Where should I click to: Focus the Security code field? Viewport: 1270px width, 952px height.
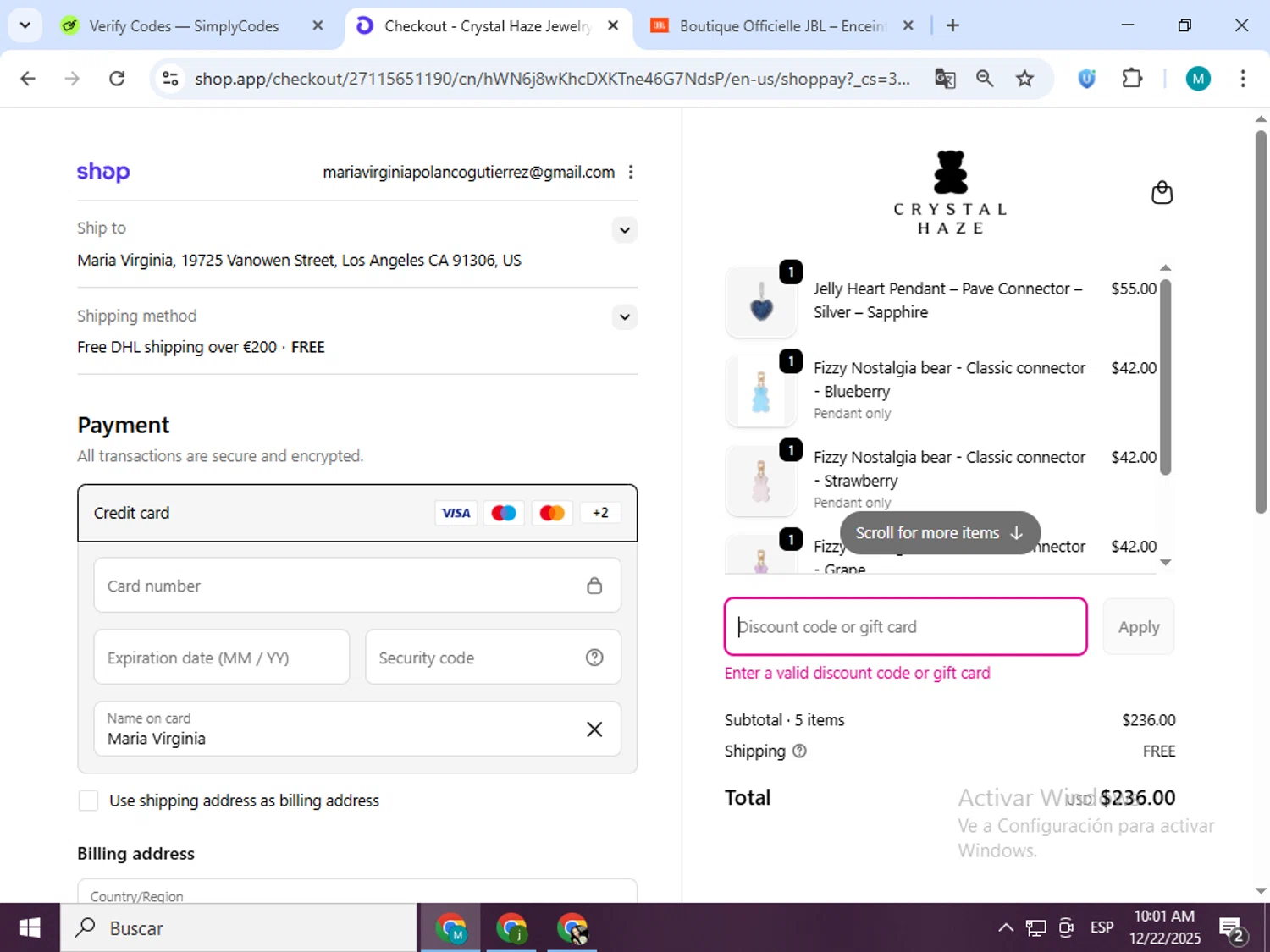coord(493,658)
